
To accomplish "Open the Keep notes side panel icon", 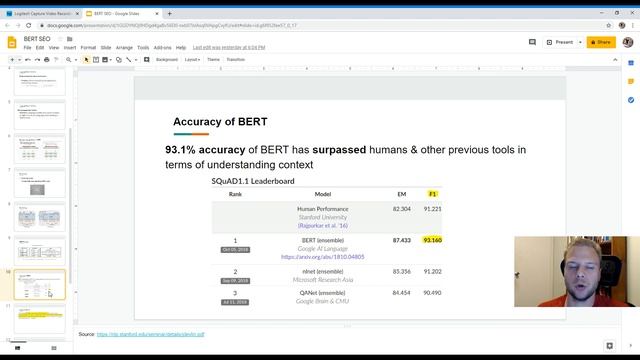I will coord(631,82).
